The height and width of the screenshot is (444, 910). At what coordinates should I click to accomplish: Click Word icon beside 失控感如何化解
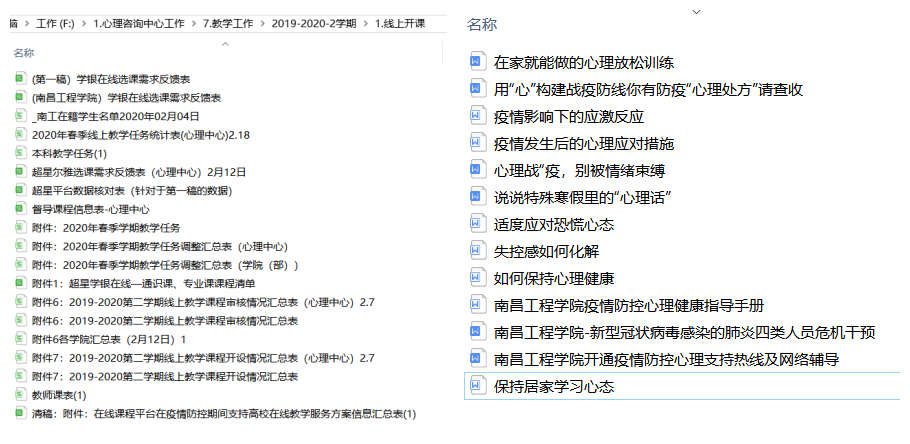click(x=477, y=251)
